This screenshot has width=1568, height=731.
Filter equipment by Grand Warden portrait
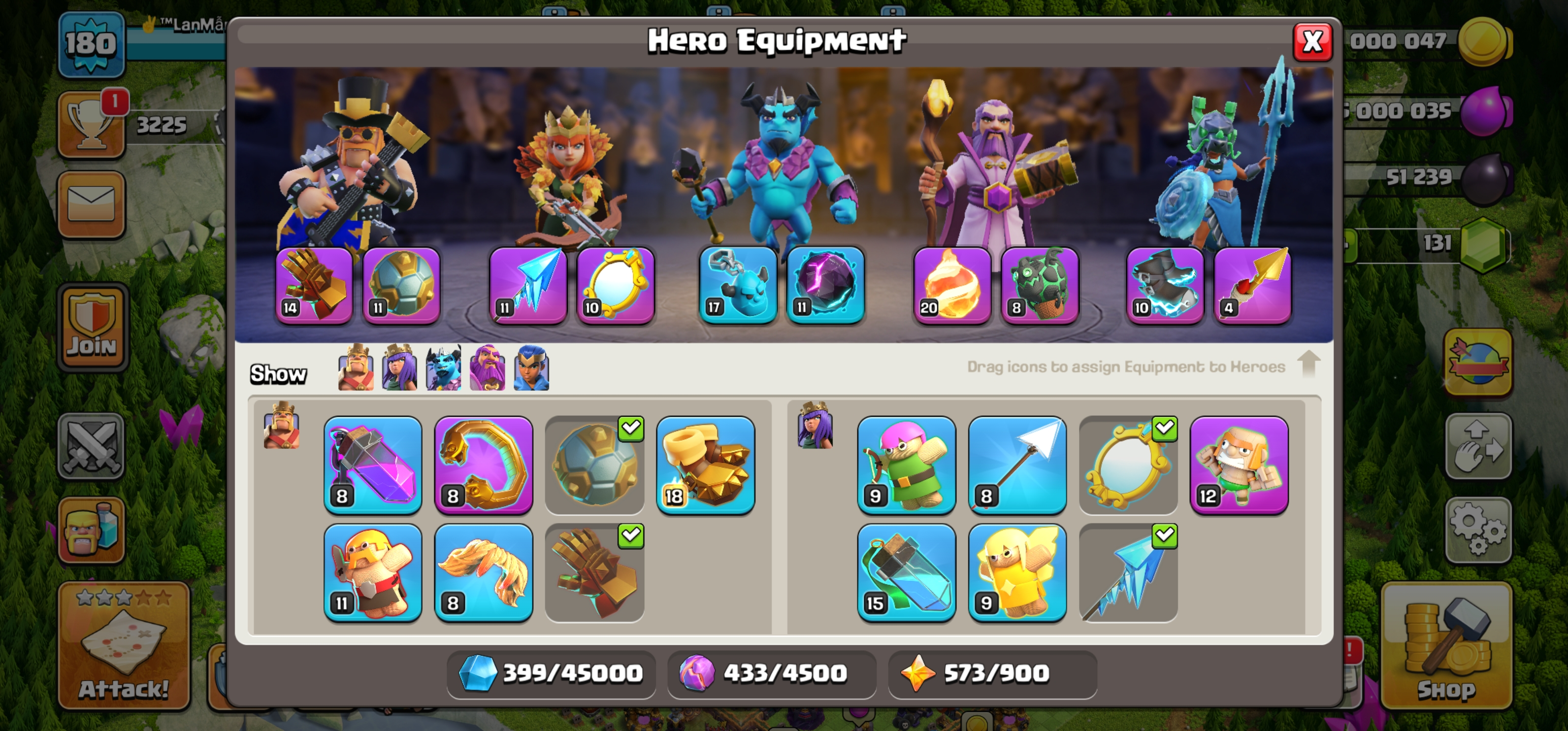pyautogui.click(x=487, y=367)
